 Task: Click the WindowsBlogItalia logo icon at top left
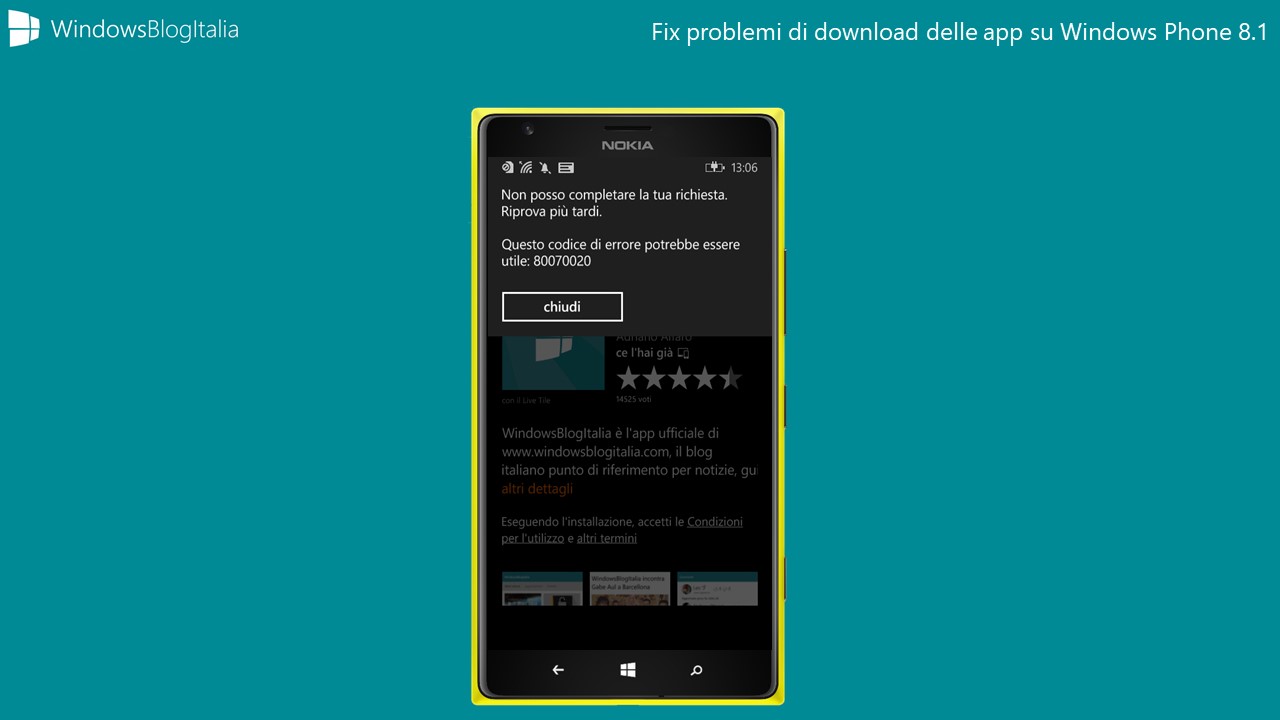[x=24, y=30]
